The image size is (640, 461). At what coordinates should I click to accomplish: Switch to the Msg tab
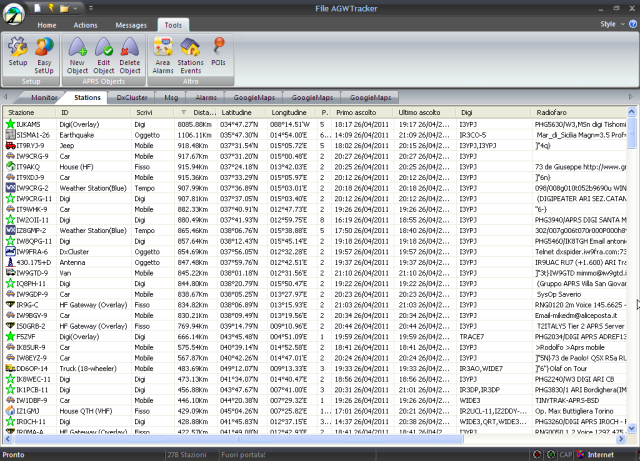[171, 98]
